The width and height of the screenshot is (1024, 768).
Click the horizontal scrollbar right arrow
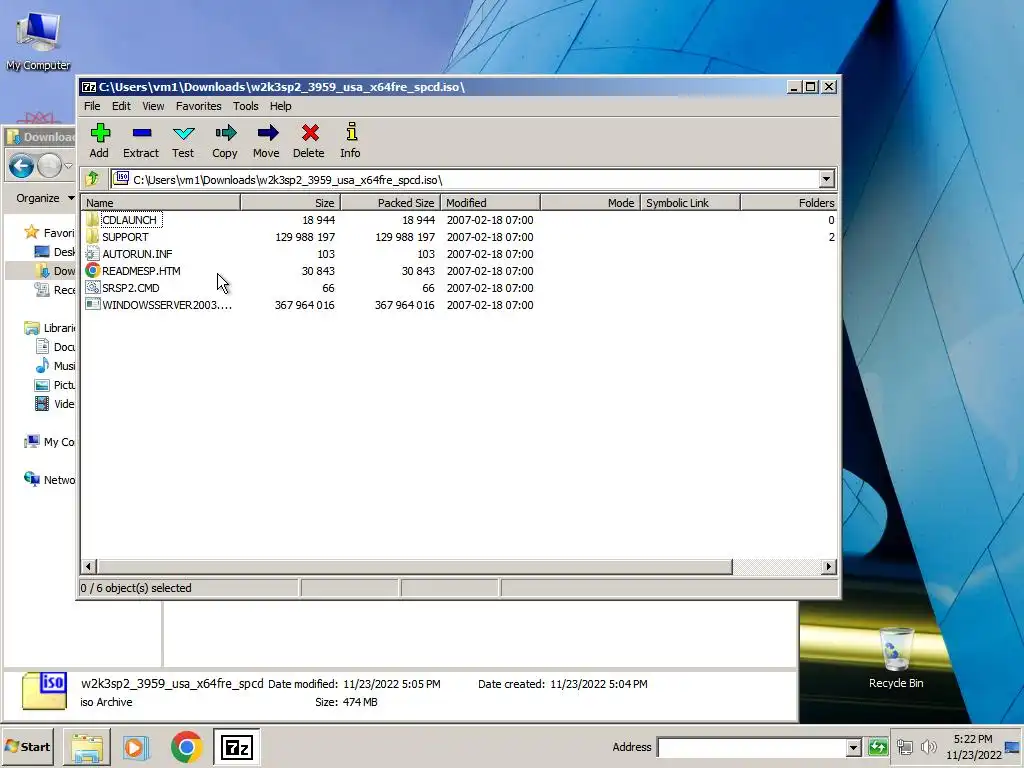[829, 566]
